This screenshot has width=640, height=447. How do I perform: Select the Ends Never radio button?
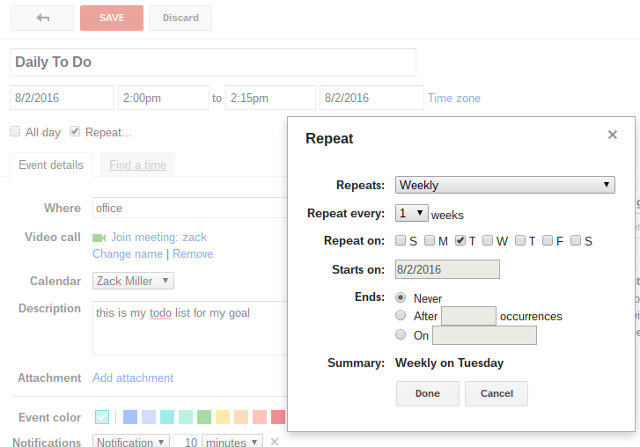[401, 298]
